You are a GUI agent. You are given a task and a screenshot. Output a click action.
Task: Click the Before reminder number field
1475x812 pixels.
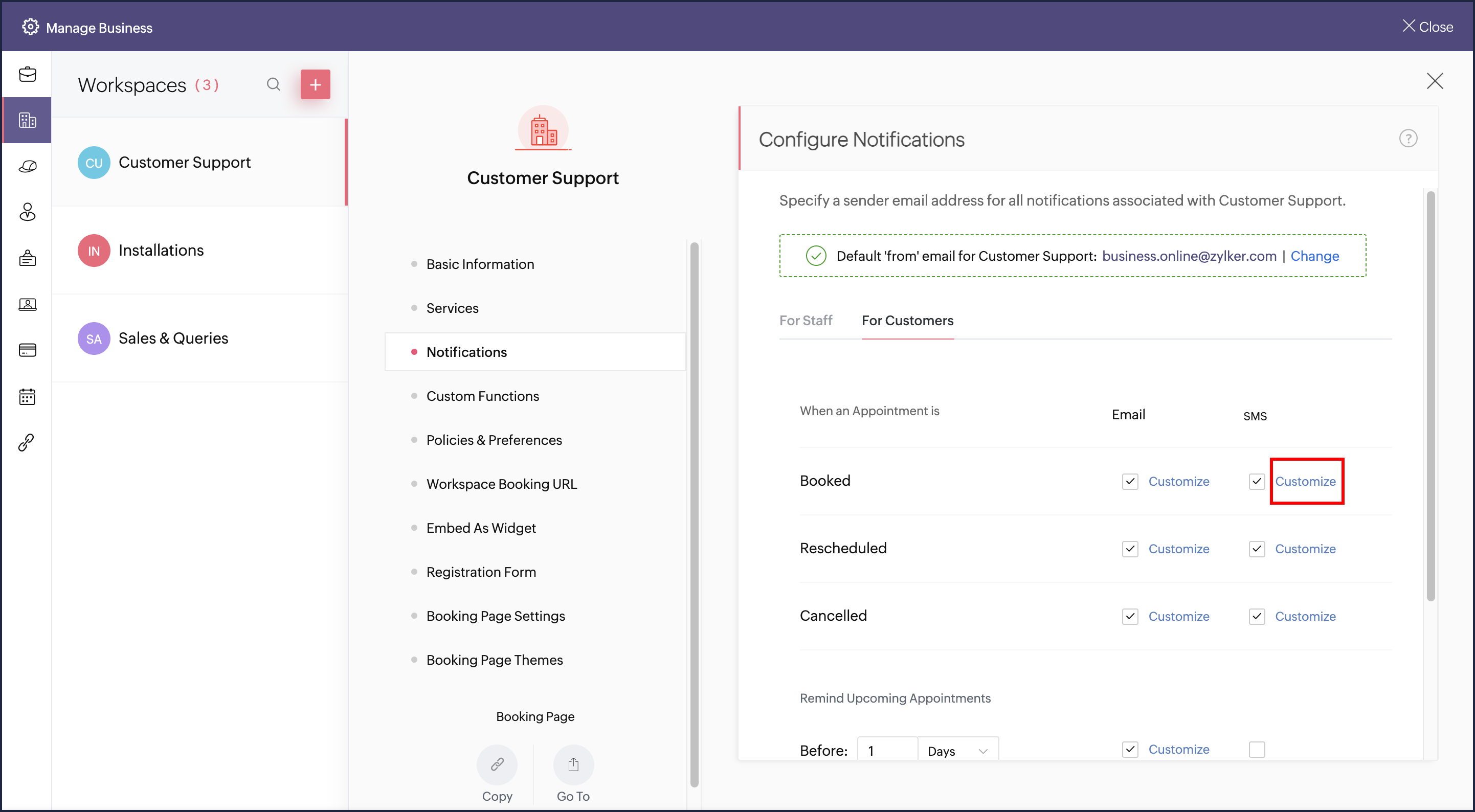(x=886, y=751)
